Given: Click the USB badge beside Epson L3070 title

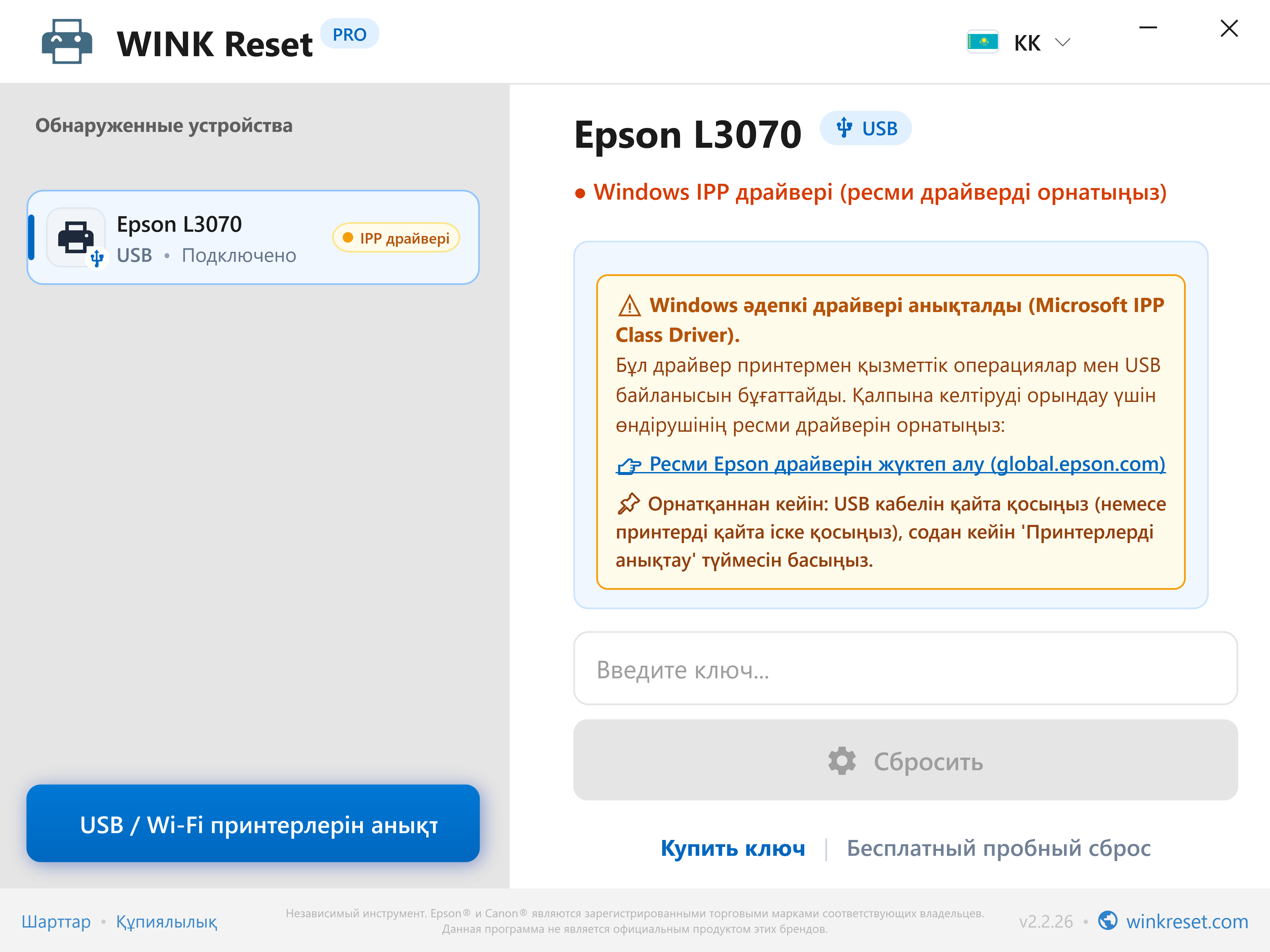Looking at the screenshot, I should [865, 129].
